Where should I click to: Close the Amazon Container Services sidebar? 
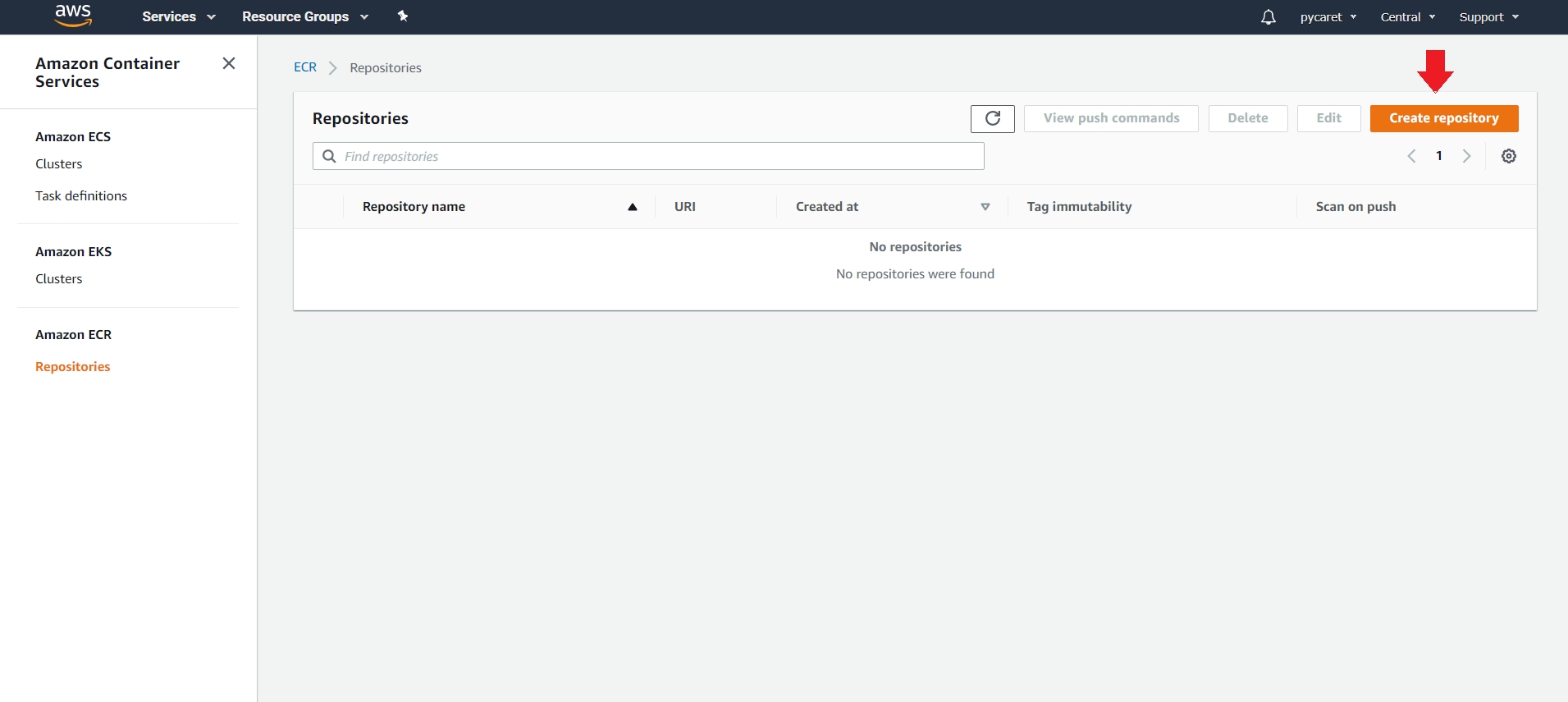229,63
